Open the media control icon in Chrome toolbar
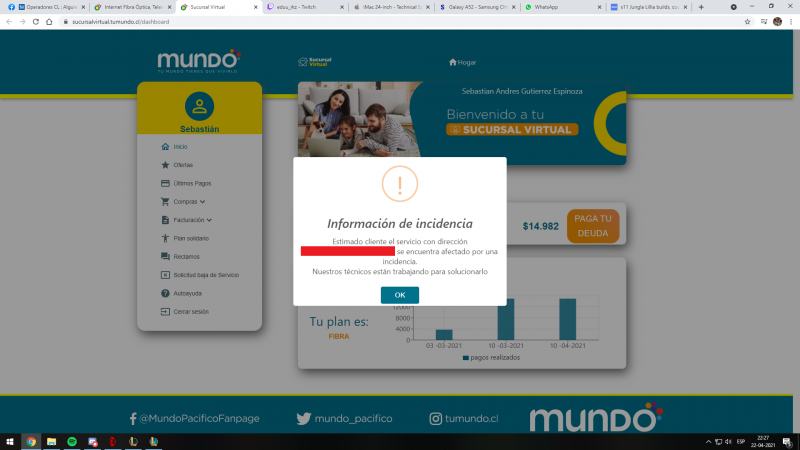 click(764, 22)
